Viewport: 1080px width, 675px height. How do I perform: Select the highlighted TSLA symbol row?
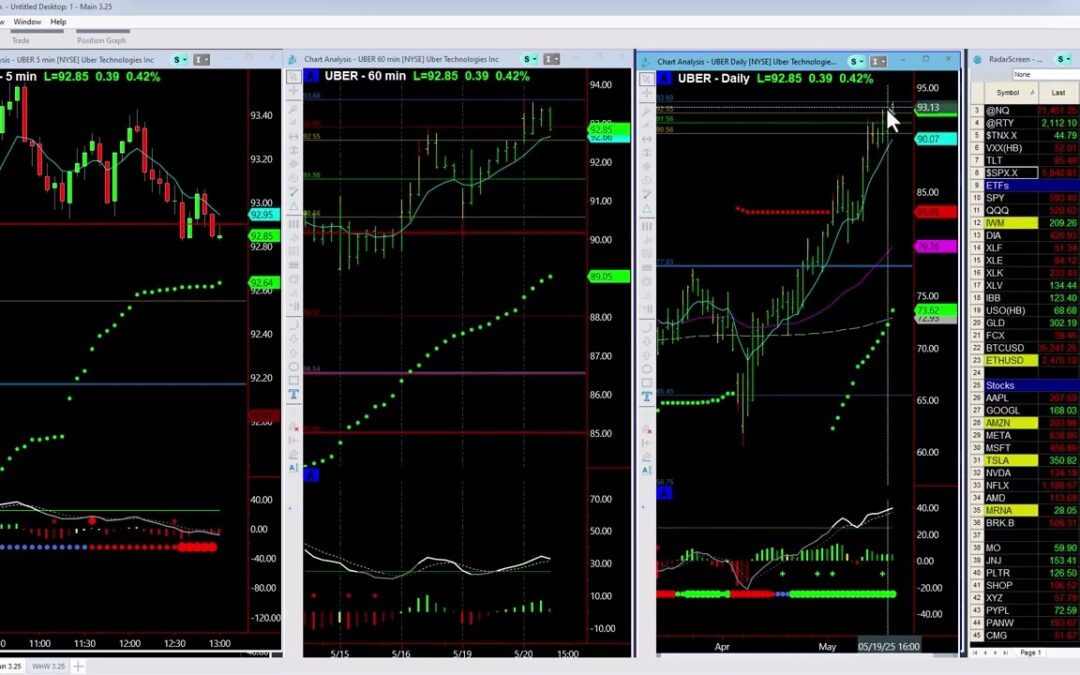1025,460
